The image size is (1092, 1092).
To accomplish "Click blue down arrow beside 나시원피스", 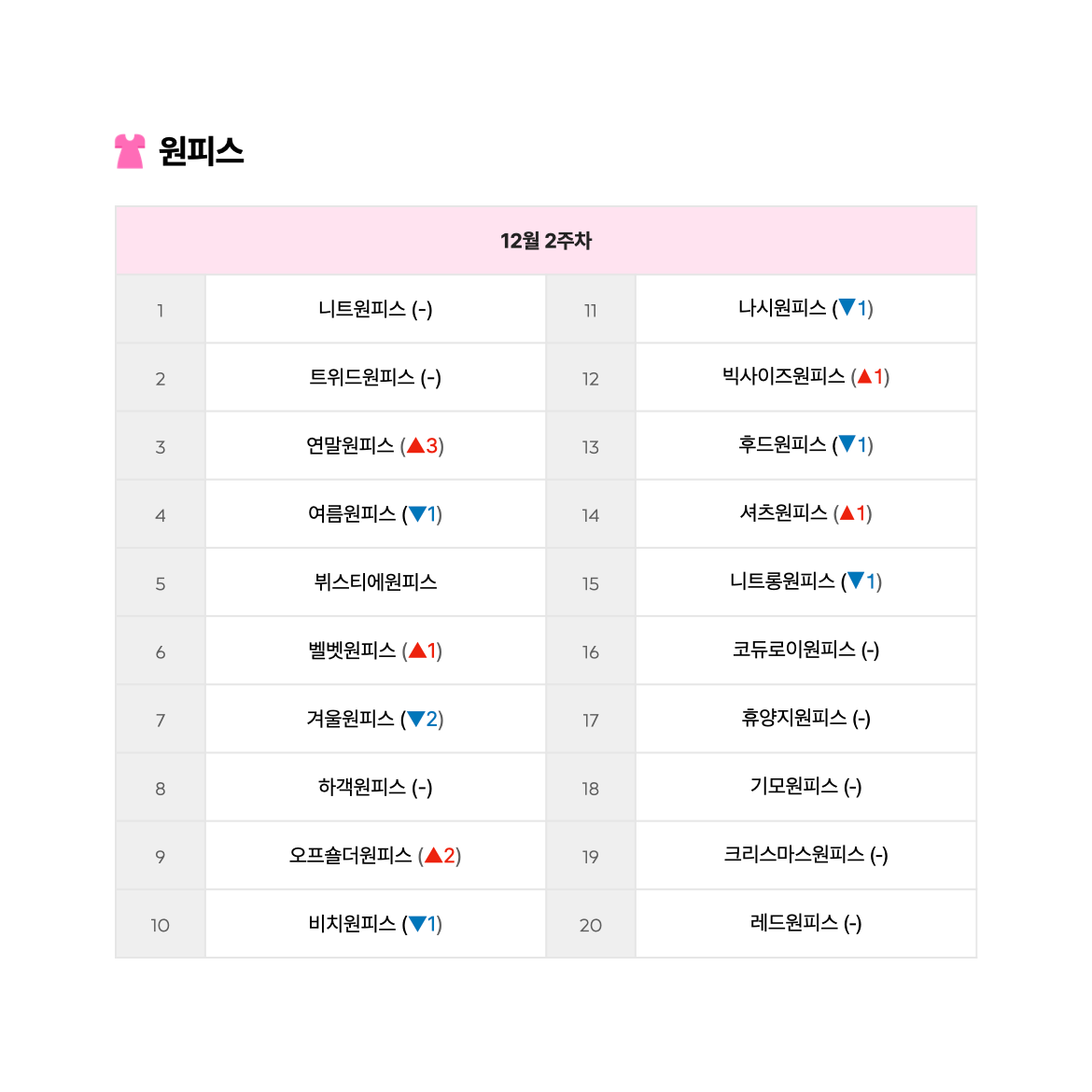I will pyautogui.click(x=847, y=307).
